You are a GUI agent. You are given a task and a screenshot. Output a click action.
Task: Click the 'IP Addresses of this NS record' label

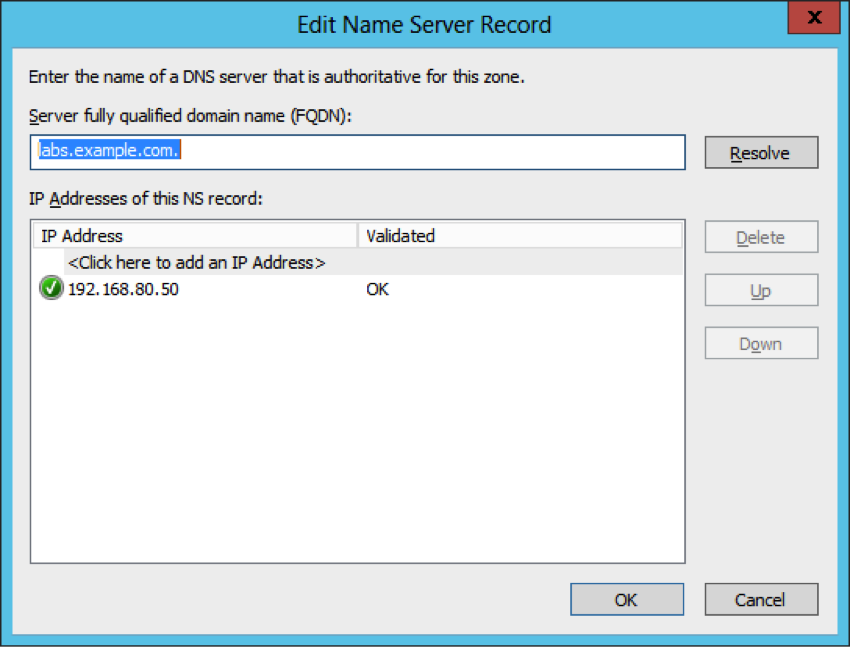coord(145,199)
